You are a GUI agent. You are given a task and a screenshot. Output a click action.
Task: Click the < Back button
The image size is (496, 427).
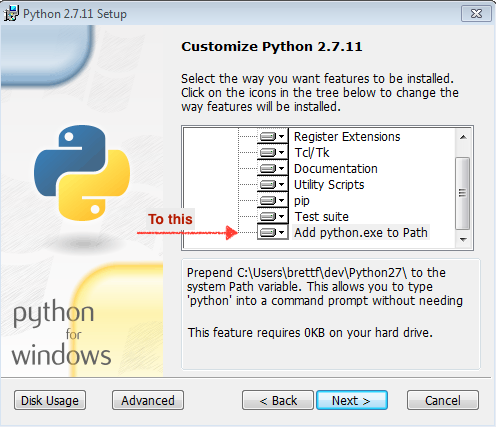coord(278,400)
